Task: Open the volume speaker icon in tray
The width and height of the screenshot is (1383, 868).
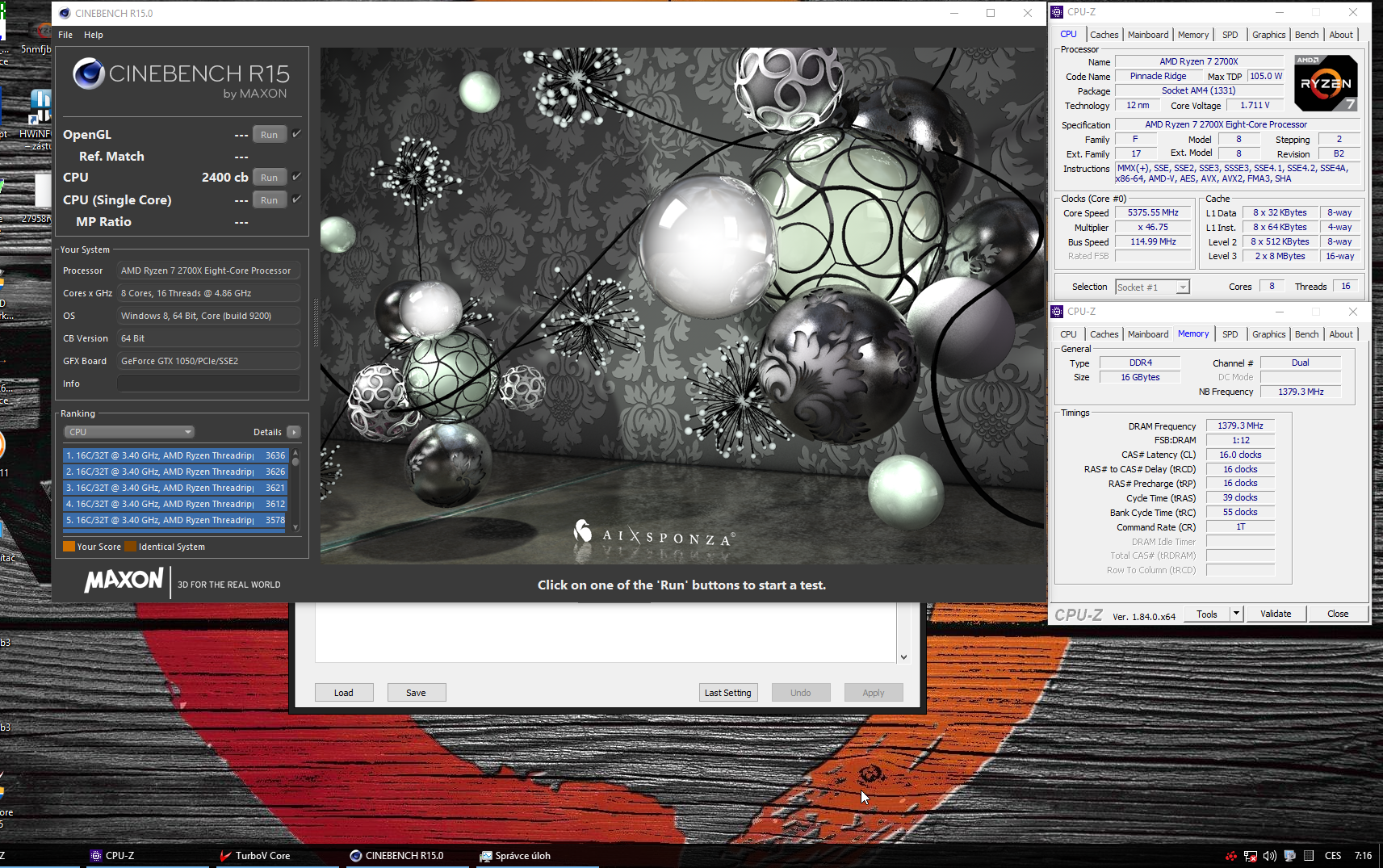Action: tap(1270, 856)
